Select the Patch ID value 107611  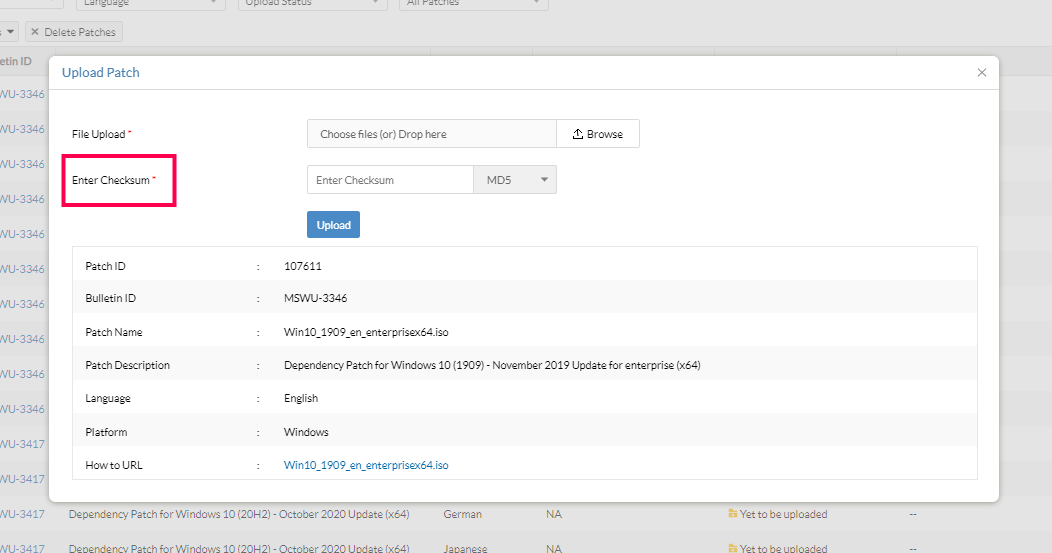pos(303,266)
